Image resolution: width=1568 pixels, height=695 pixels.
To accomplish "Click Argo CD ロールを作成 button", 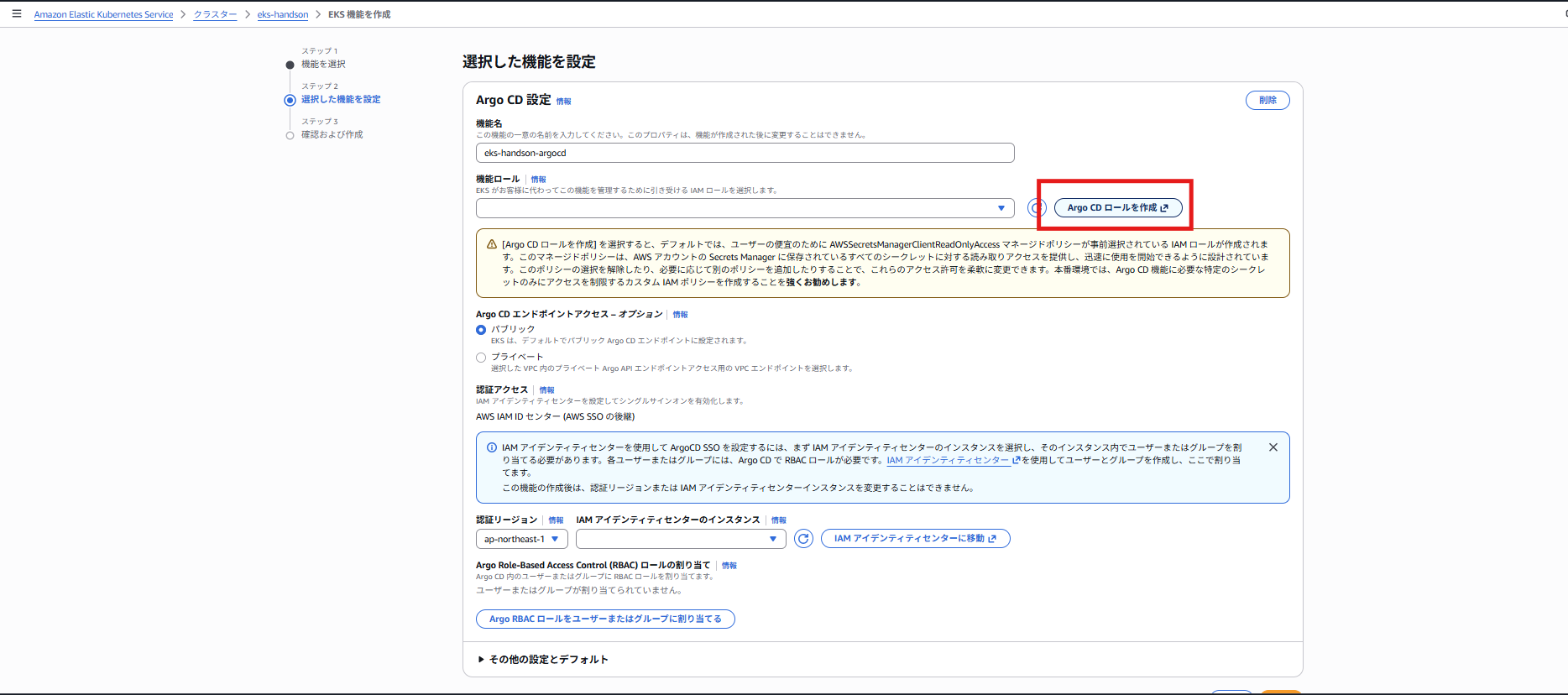I will click(1118, 207).
